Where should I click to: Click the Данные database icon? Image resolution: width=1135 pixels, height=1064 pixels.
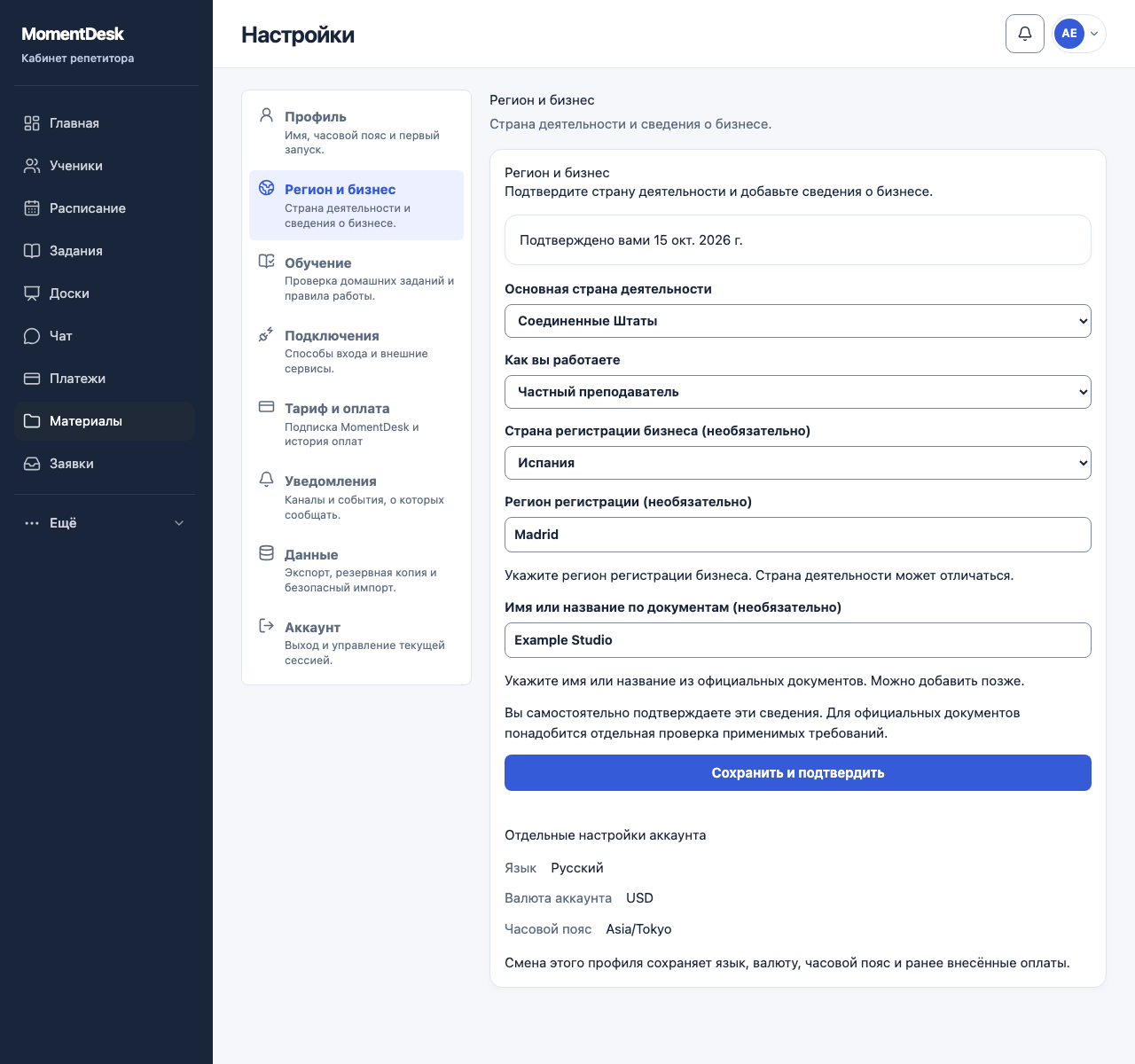coord(266,553)
